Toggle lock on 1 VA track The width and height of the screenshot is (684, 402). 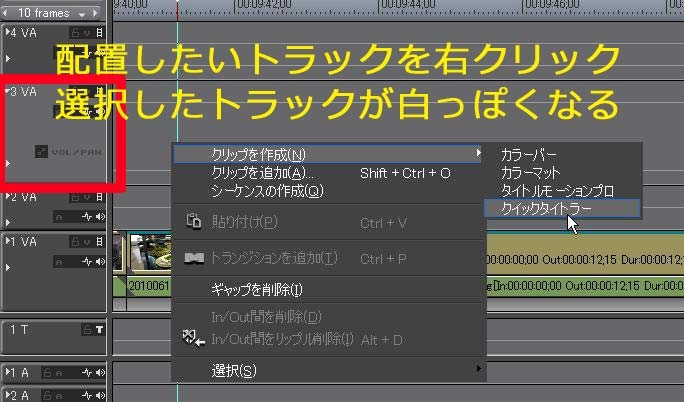(x=75, y=242)
